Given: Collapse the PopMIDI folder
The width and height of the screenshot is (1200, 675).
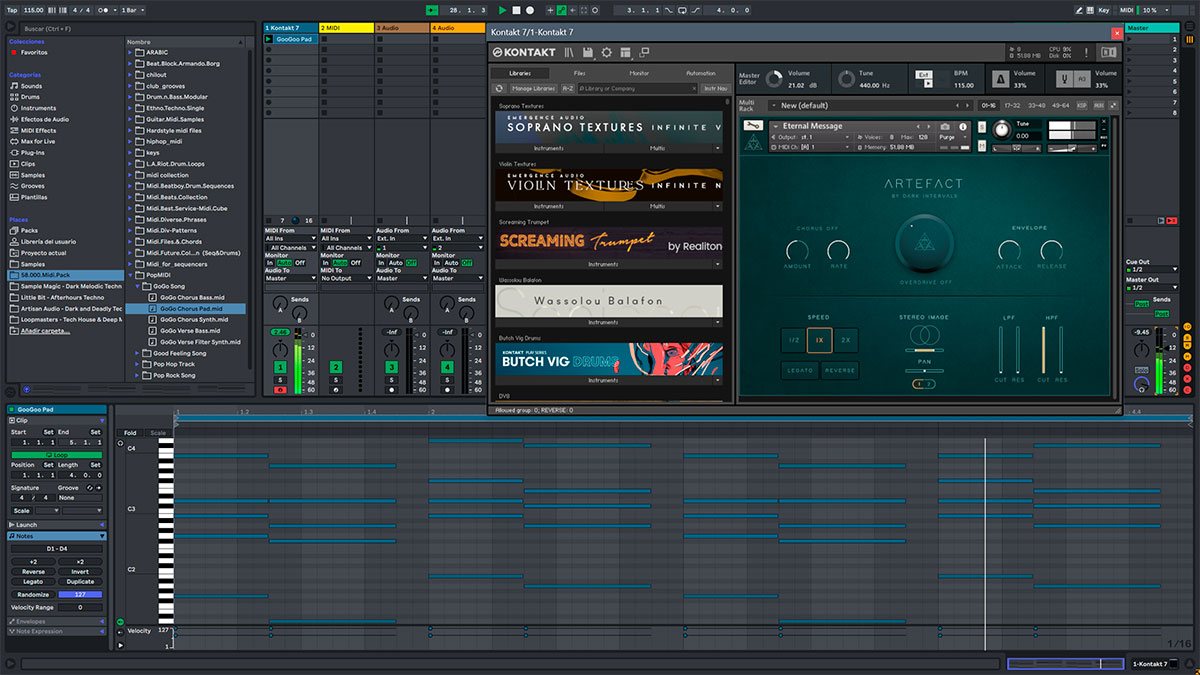Looking at the screenshot, I should [x=131, y=274].
